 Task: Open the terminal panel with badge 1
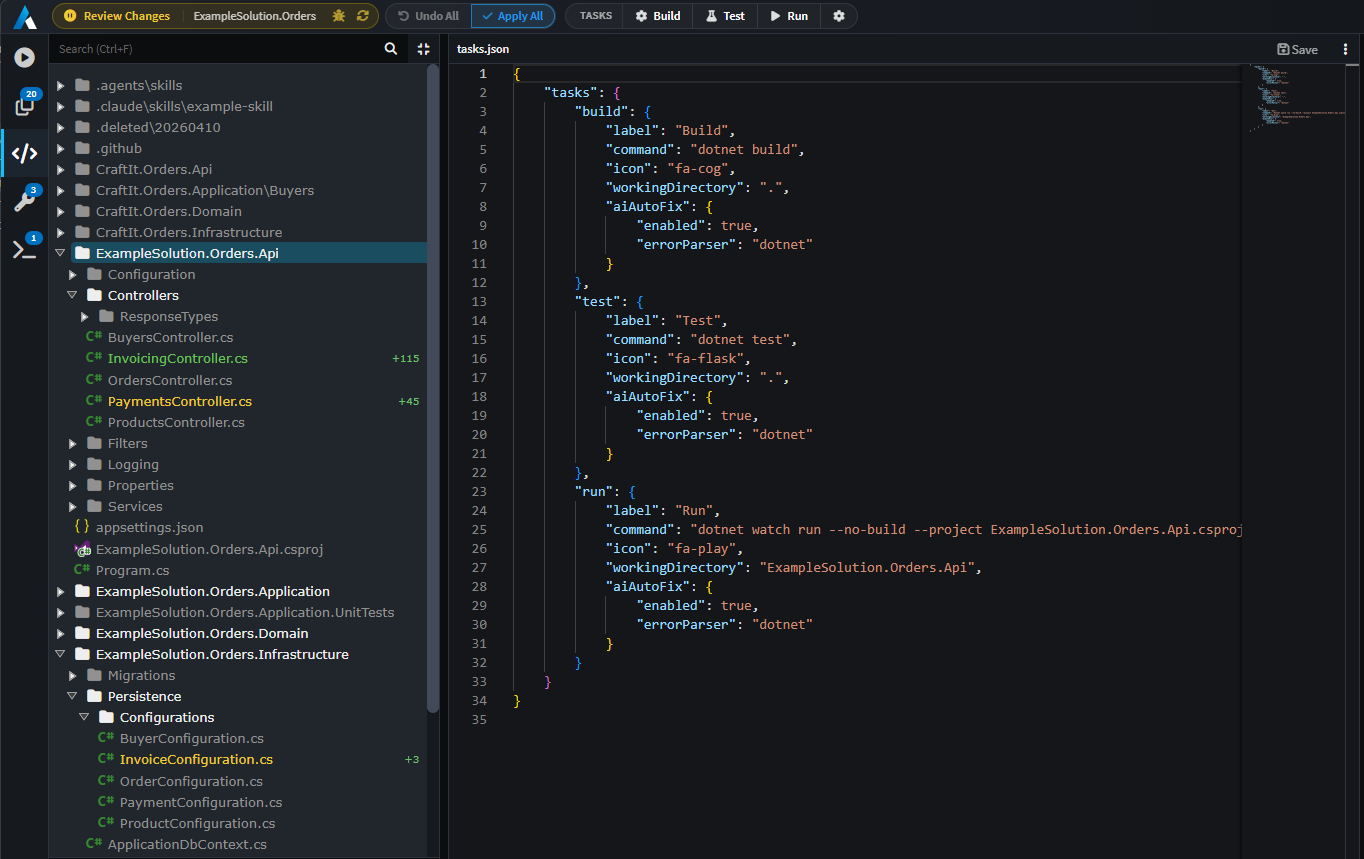24,249
